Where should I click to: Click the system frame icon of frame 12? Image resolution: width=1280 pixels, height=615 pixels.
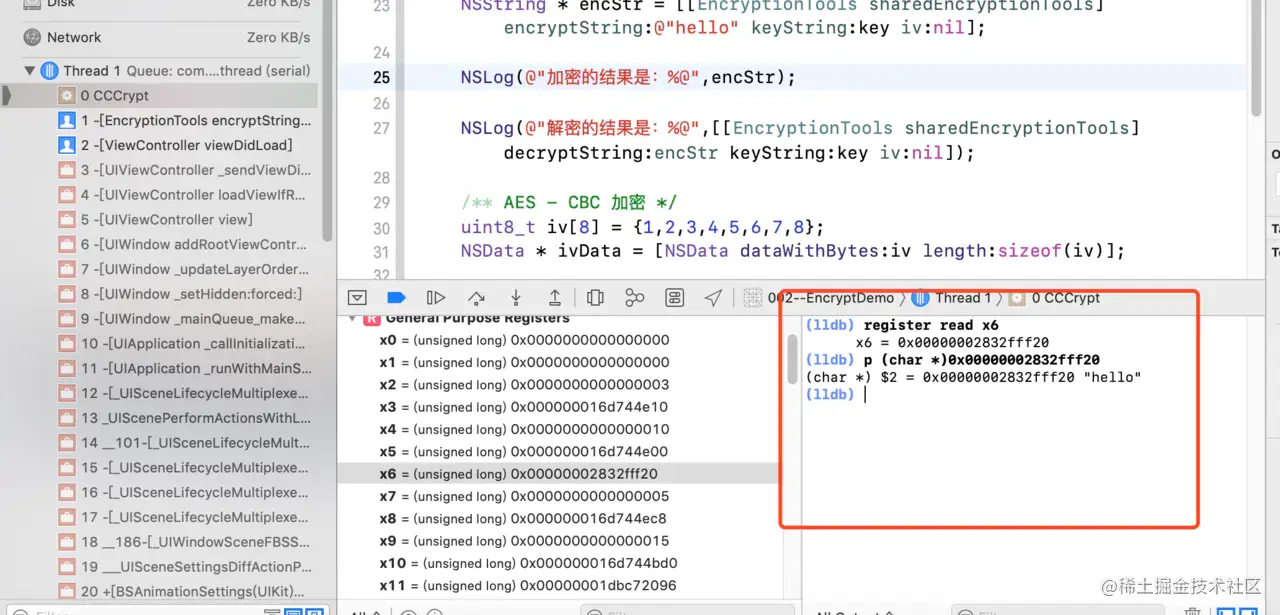[67, 393]
